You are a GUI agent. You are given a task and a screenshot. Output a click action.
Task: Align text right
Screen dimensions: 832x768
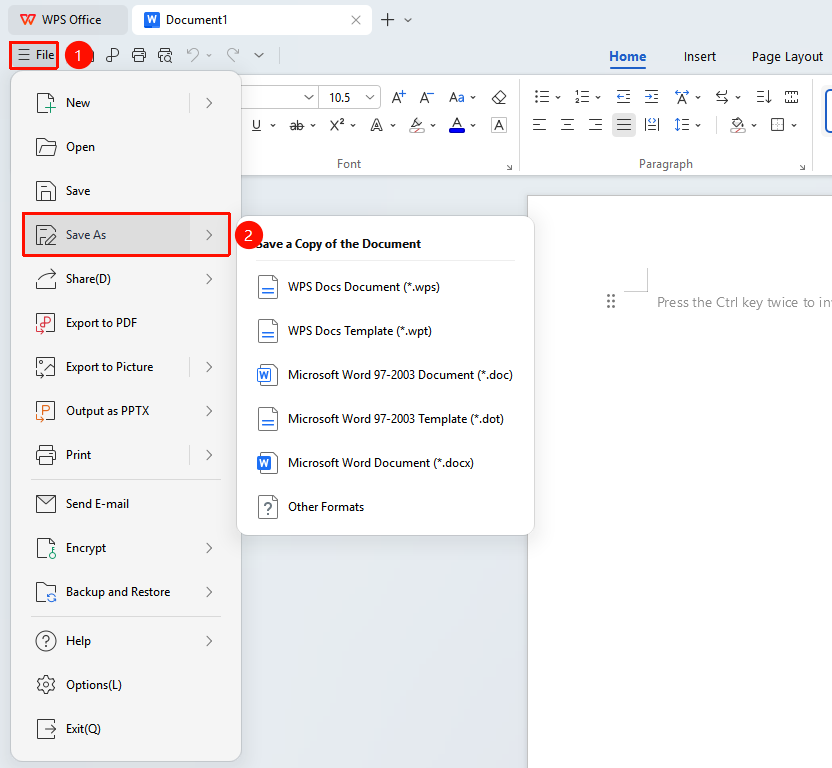(x=595, y=125)
